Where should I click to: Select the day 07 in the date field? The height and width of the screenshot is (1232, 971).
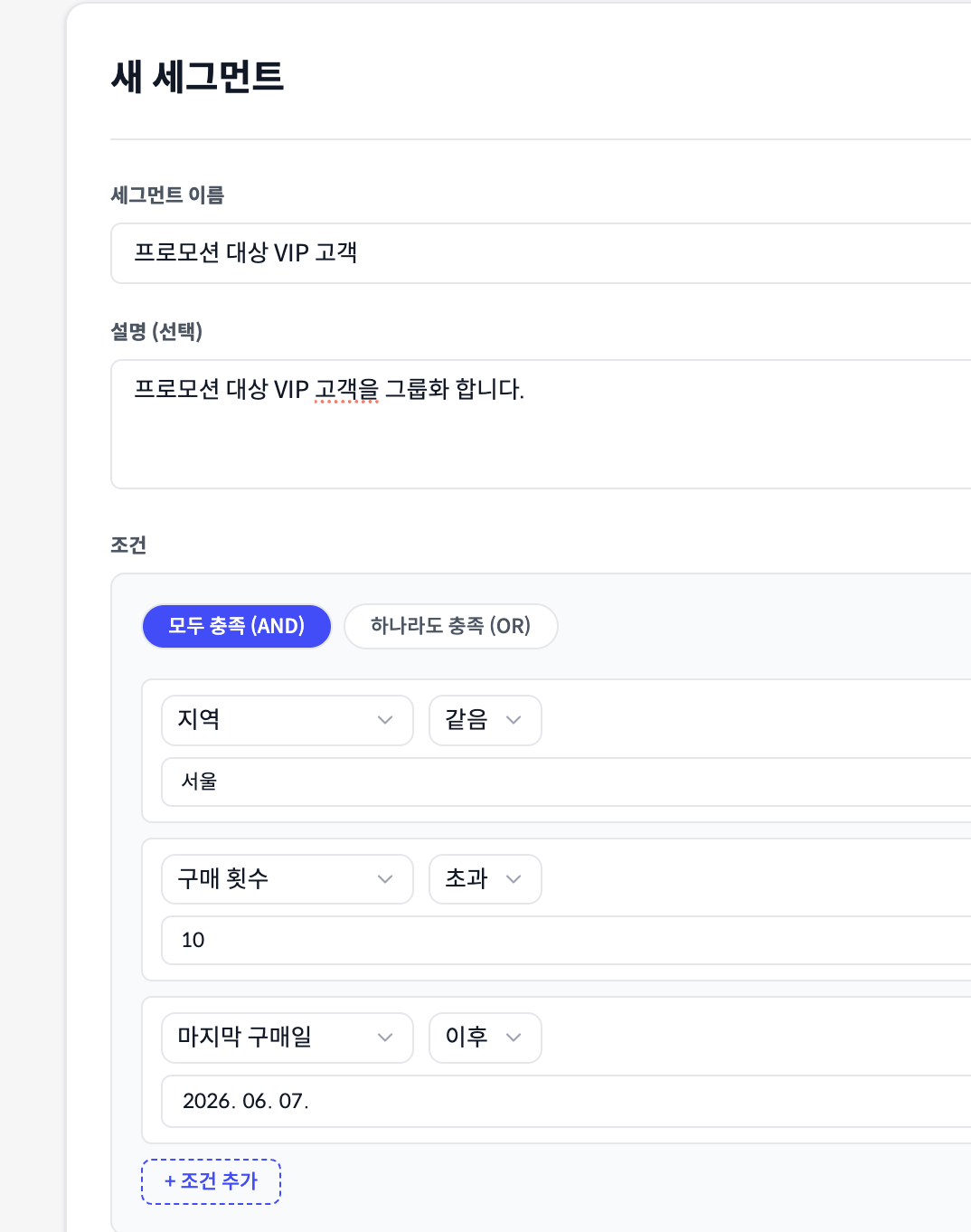(x=291, y=1101)
